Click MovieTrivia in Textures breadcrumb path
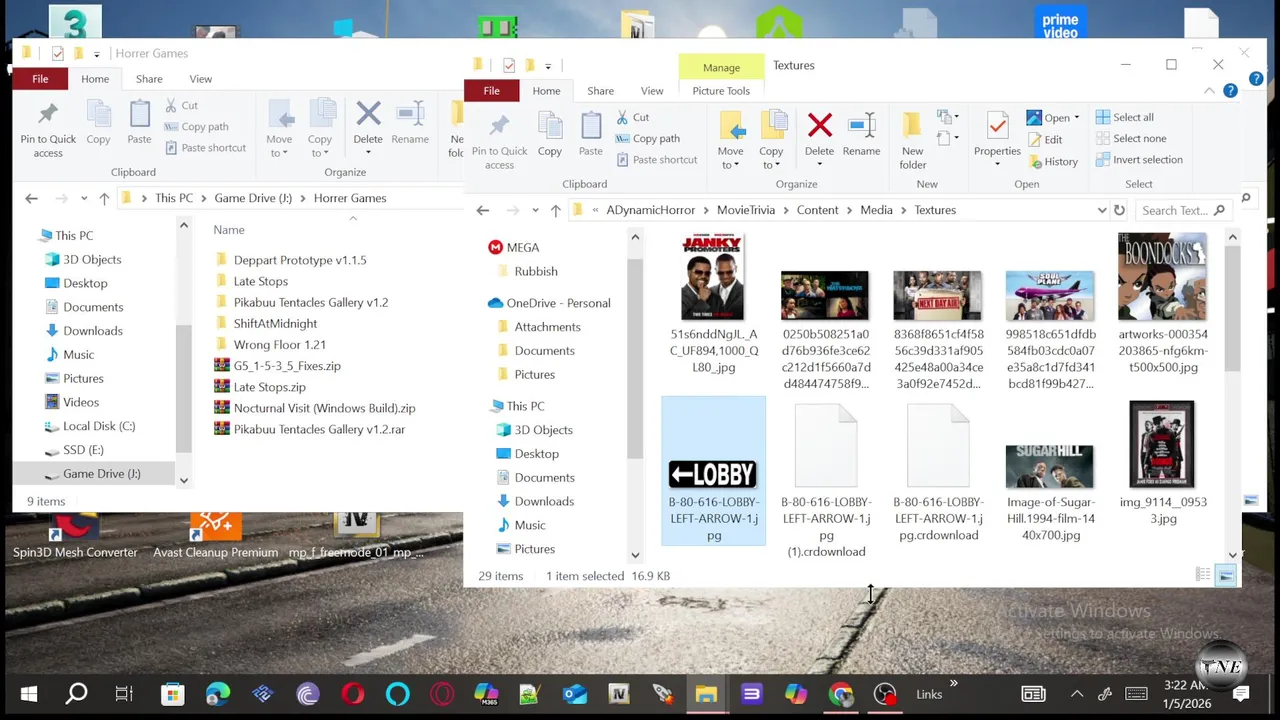This screenshot has height=720, width=1280. pos(746,210)
